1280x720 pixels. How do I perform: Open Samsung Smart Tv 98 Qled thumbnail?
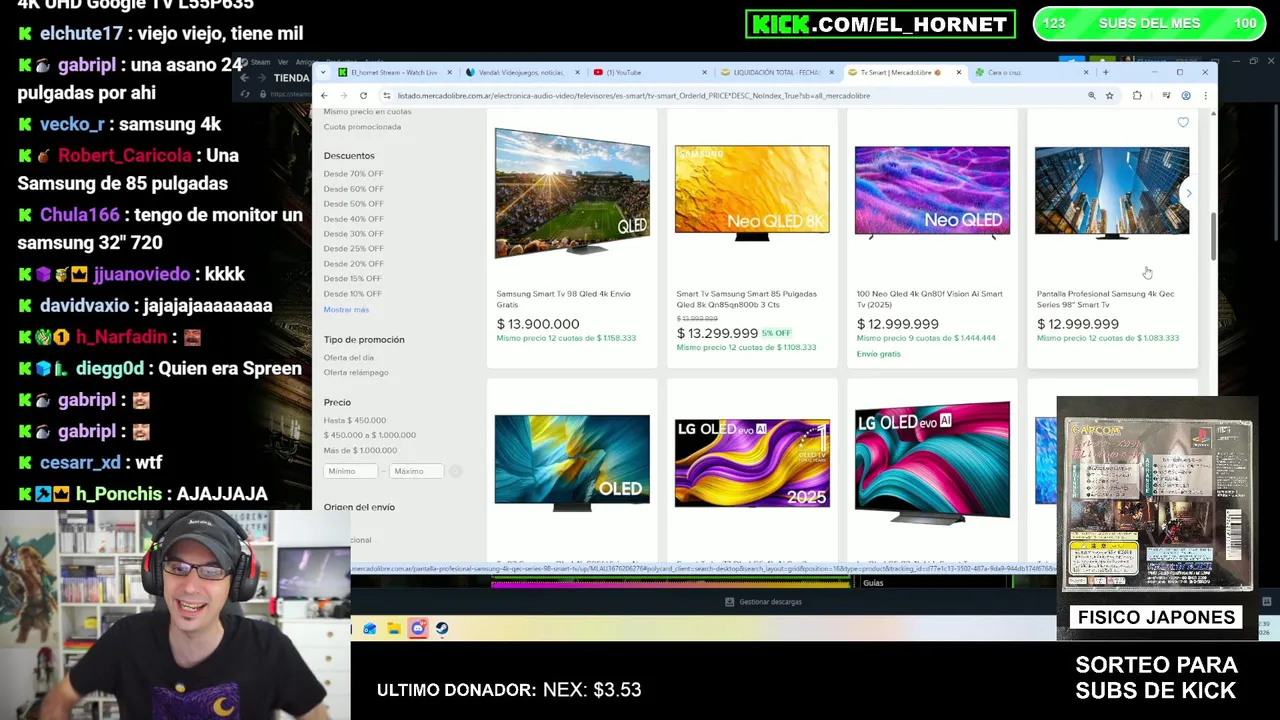click(572, 193)
